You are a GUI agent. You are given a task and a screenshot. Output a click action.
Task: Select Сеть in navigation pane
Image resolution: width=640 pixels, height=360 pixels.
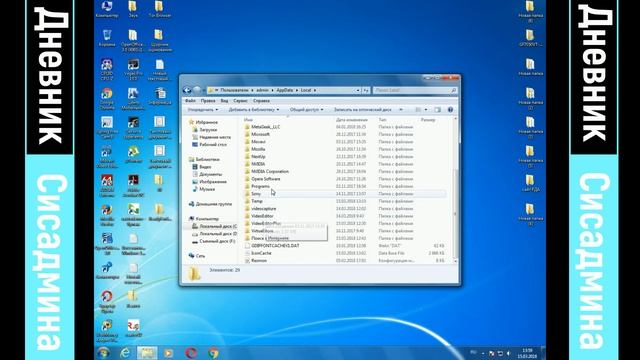tap(200, 256)
